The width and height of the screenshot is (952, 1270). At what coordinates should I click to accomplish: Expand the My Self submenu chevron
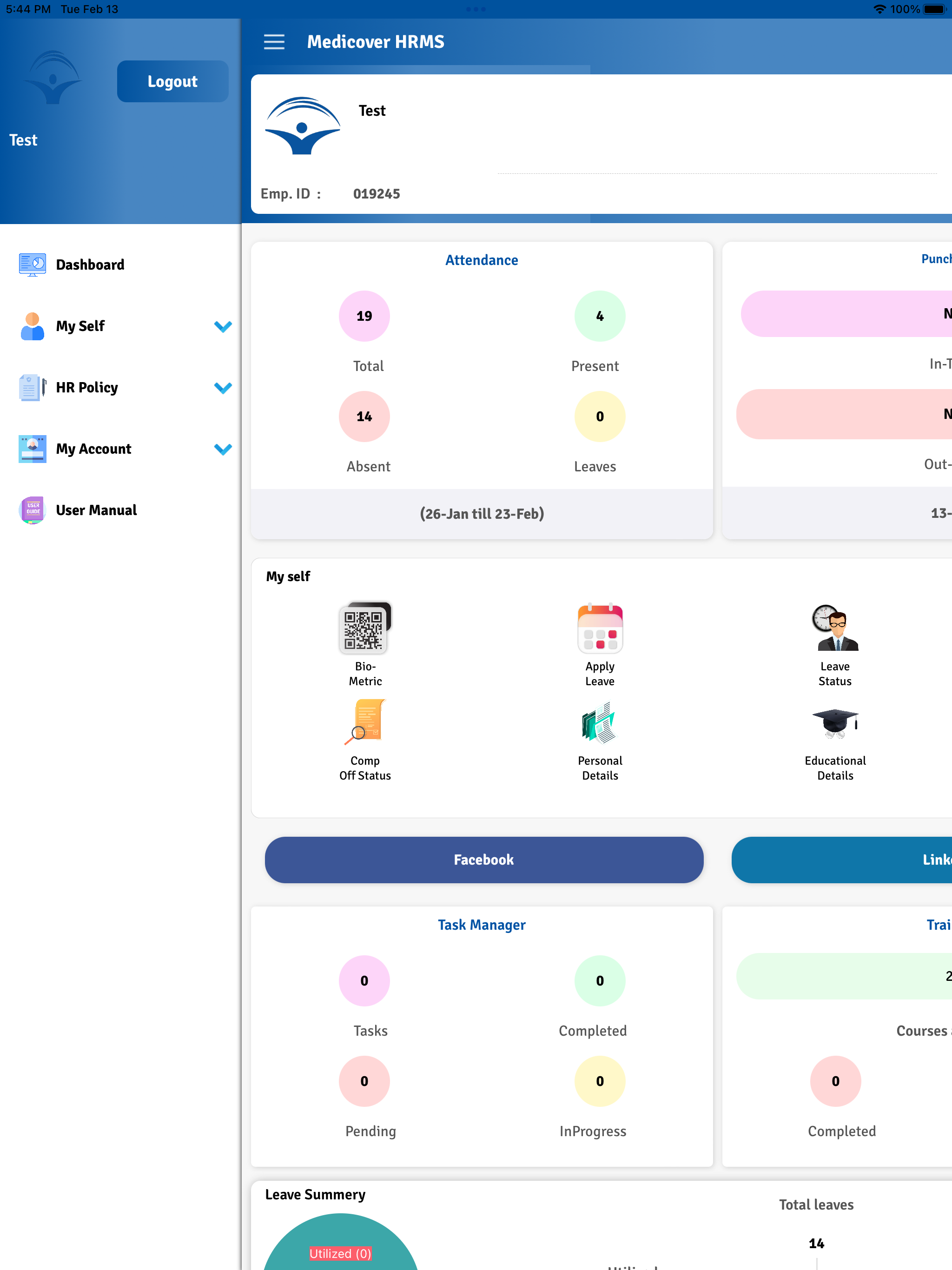pyautogui.click(x=223, y=327)
